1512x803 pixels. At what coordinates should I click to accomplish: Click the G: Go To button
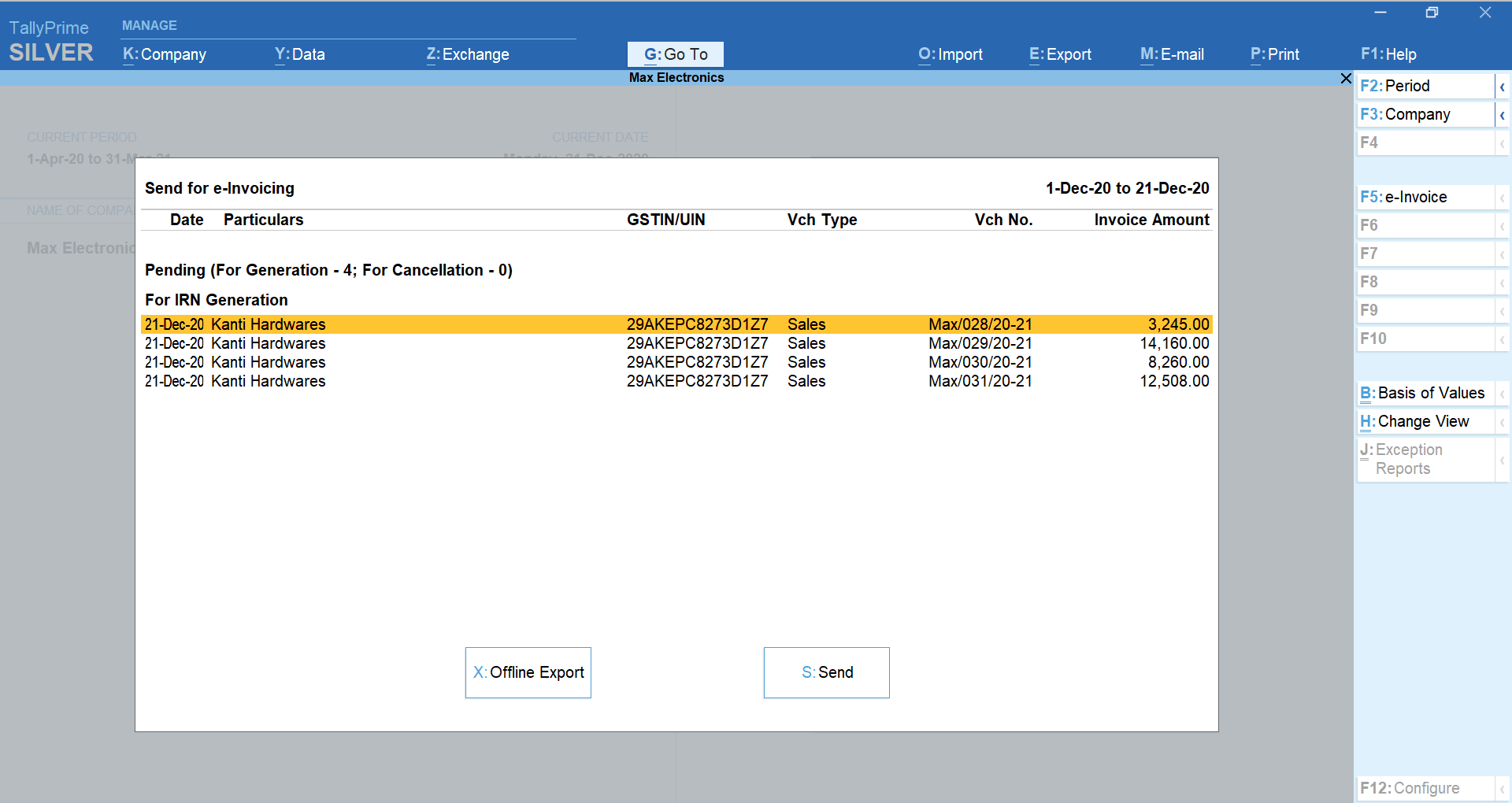(676, 54)
